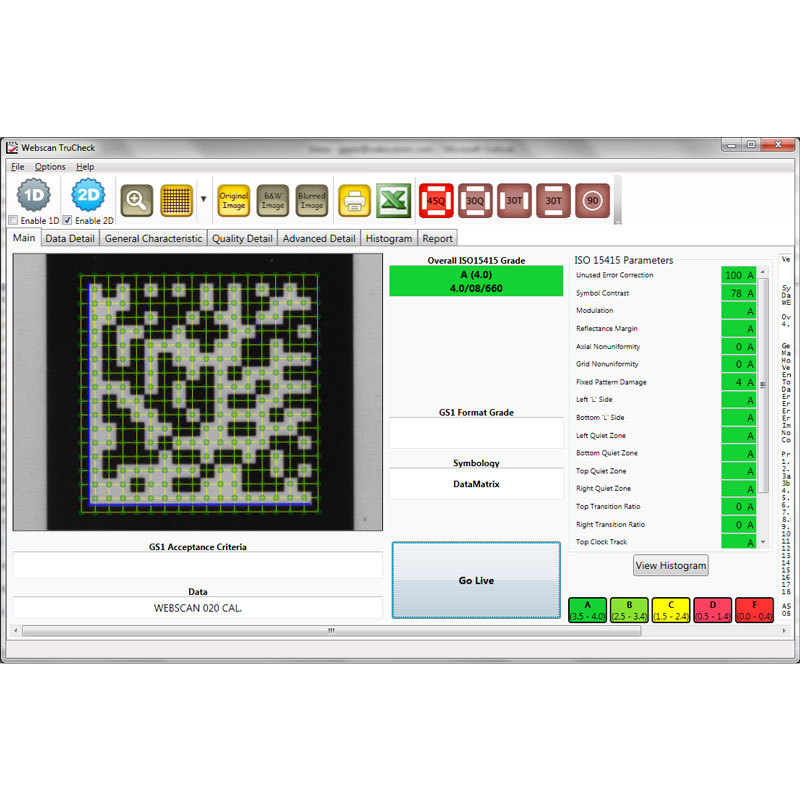Toggle the 30Q aperture option

coord(476,198)
